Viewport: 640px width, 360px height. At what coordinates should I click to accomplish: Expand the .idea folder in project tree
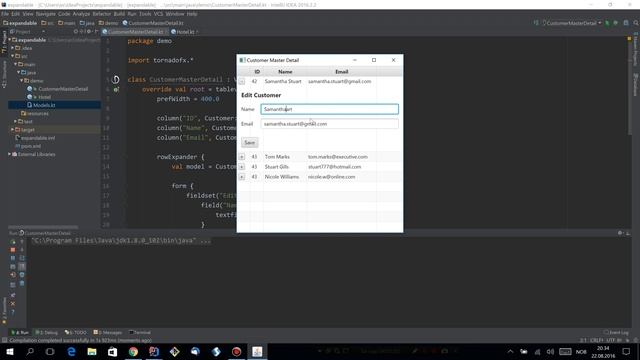point(13,48)
